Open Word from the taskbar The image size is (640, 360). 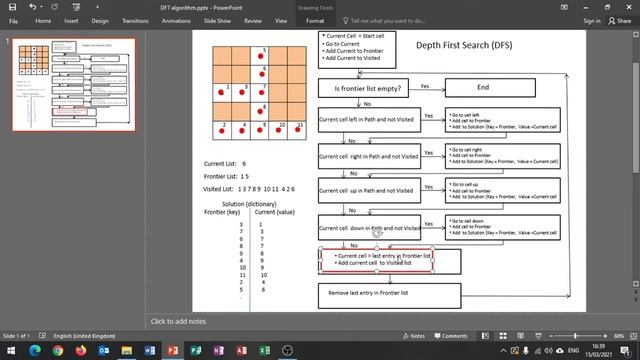150,351
